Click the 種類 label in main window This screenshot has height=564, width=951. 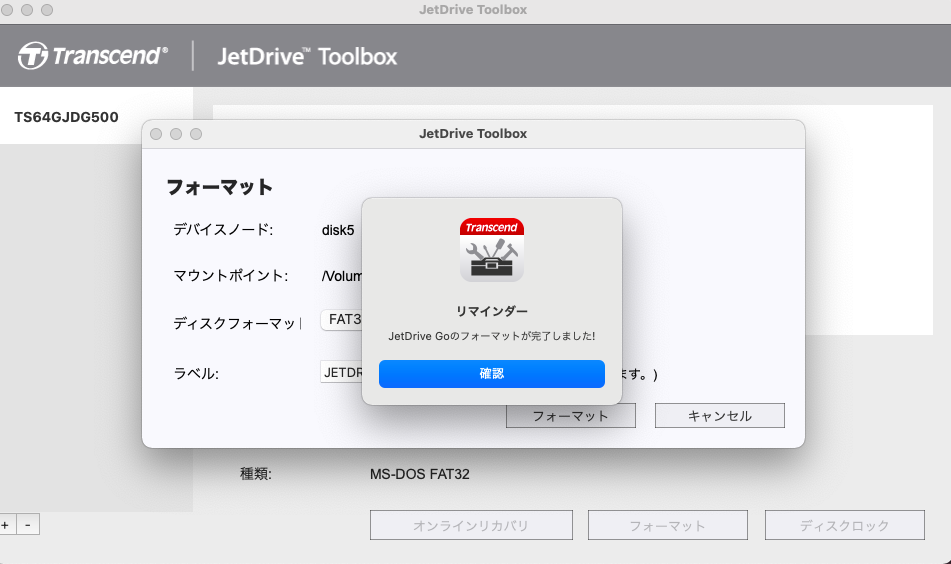pyautogui.click(x=255, y=474)
